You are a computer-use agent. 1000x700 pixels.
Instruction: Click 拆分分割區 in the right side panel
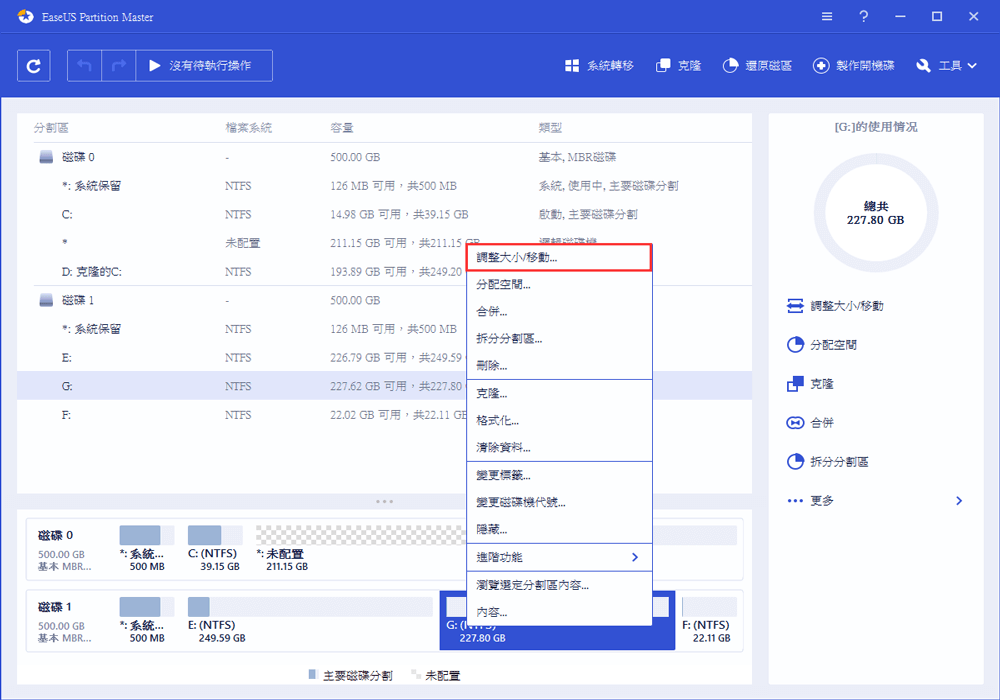pos(828,462)
